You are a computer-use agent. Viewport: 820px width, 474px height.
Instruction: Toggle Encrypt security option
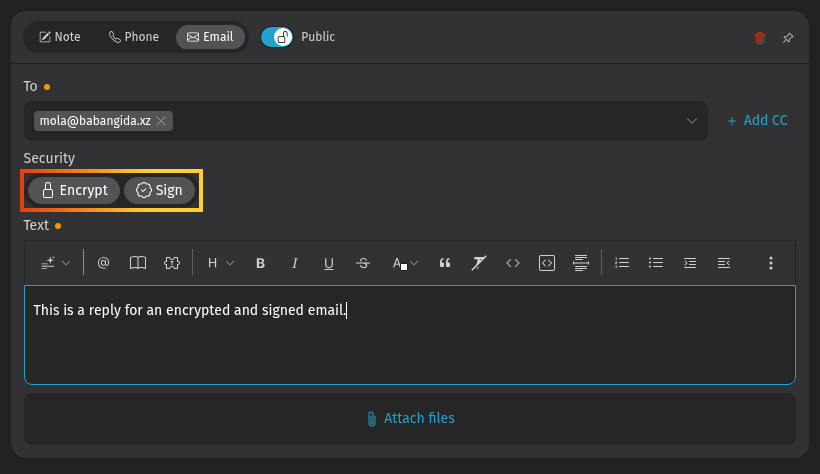tap(74, 190)
